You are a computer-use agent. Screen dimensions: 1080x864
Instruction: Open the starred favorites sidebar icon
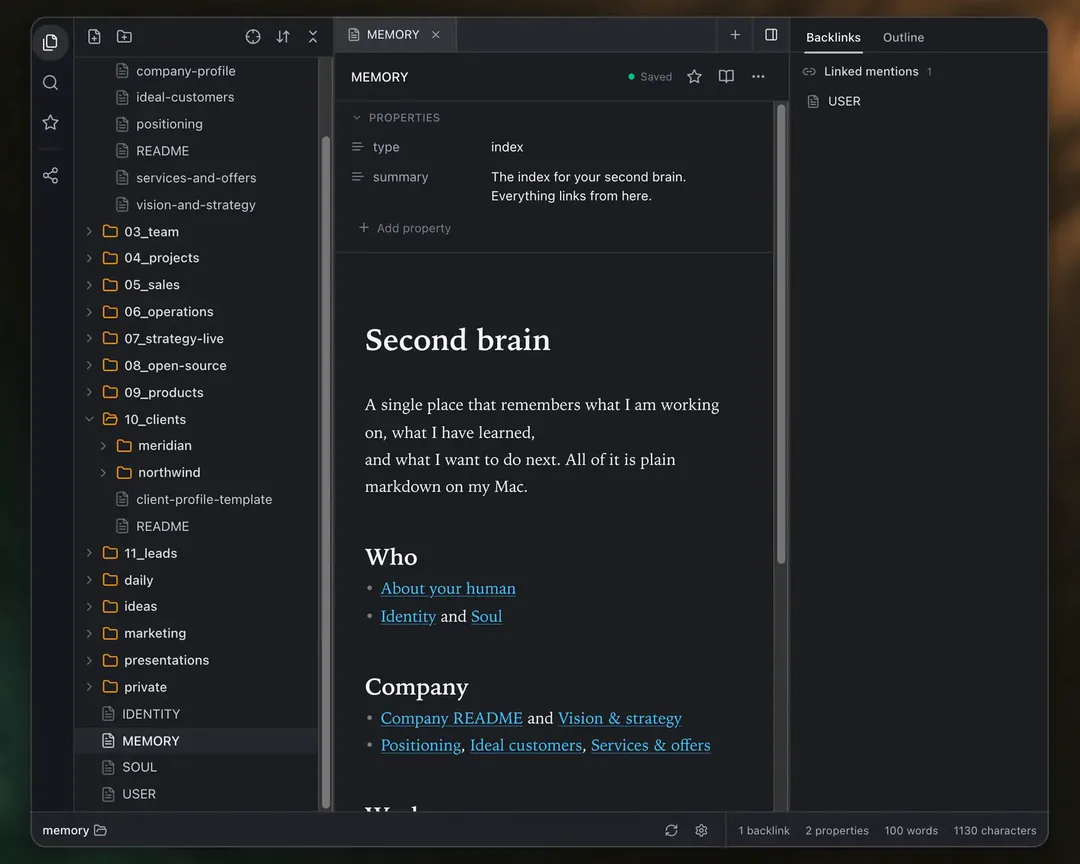50,123
